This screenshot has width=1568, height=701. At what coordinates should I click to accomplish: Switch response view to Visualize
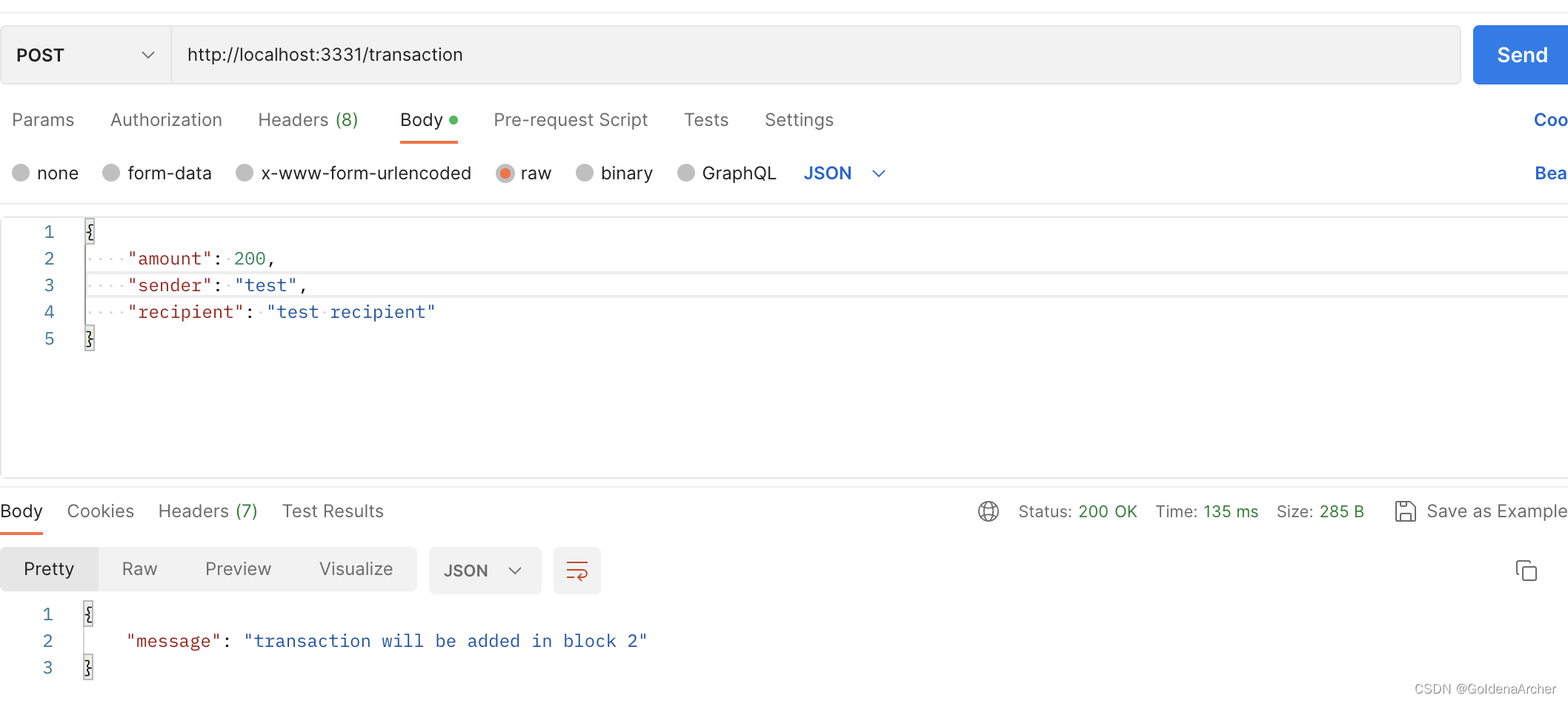tap(356, 569)
